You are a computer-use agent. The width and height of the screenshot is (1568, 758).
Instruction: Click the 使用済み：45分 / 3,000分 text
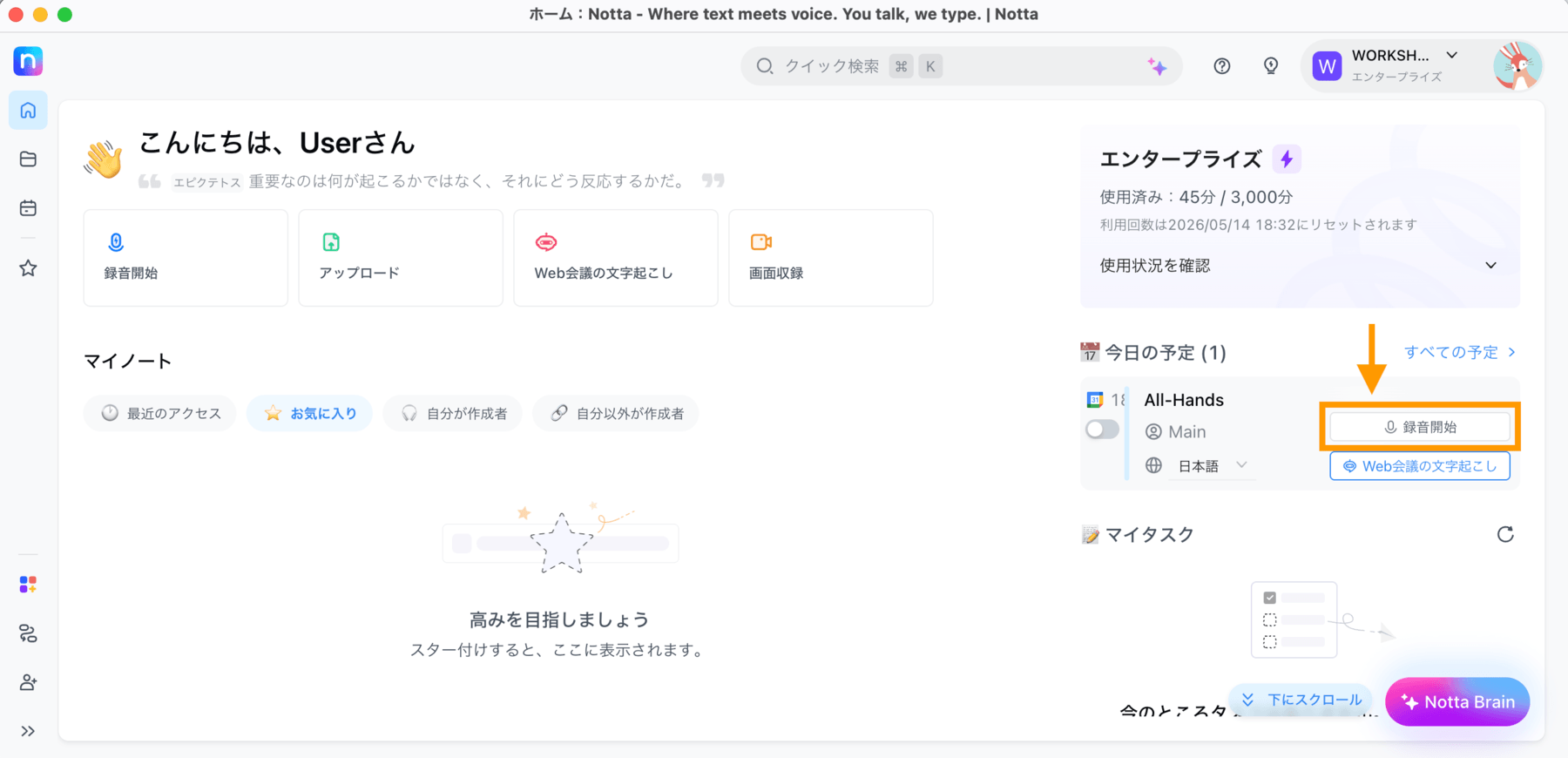[x=1196, y=197]
